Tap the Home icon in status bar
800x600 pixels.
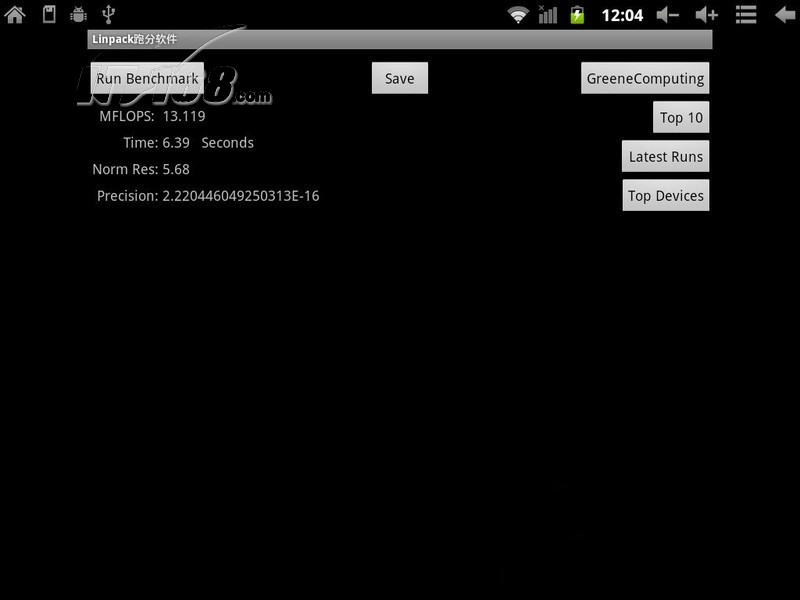(15, 14)
